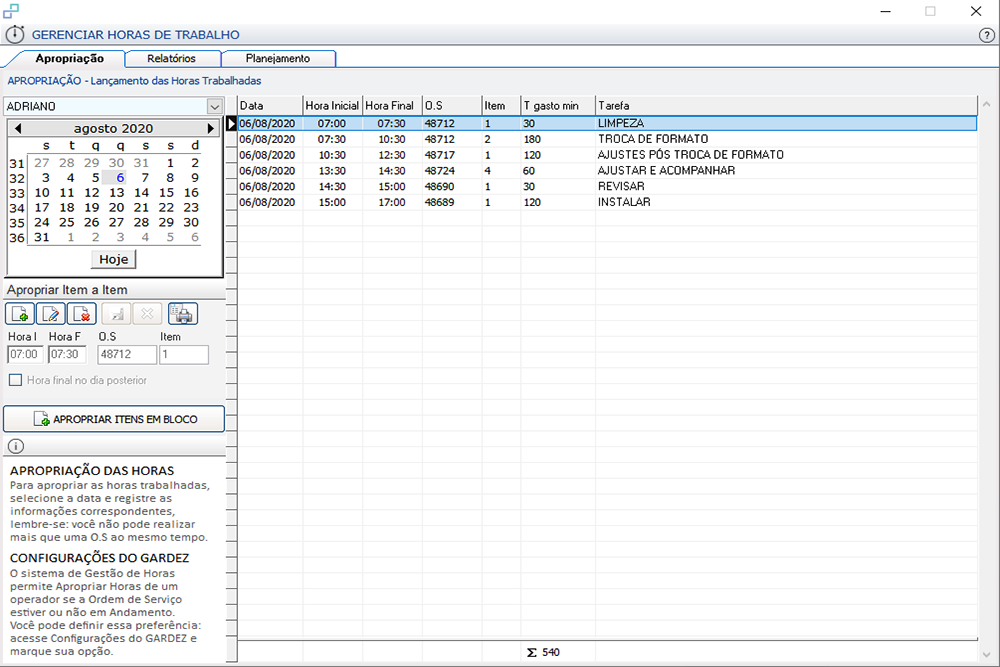Image resolution: width=1000 pixels, height=667 pixels.
Task: Select day 31 in August's last week
Action: pyautogui.click(x=42, y=237)
